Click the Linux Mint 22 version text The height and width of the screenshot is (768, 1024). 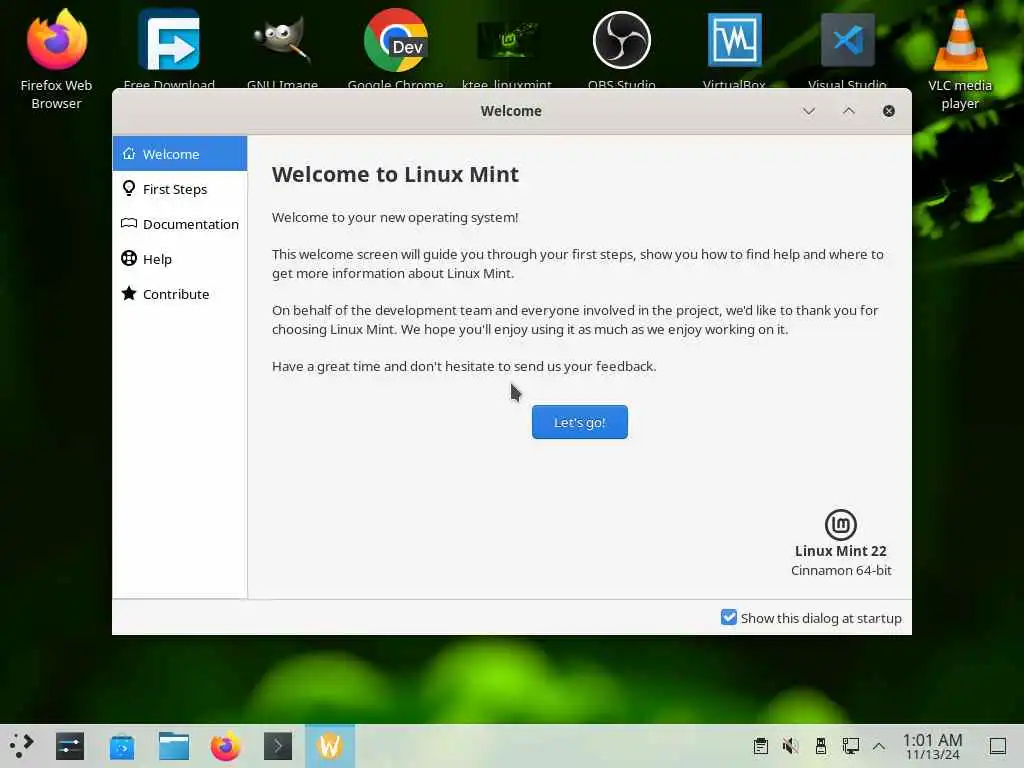(840, 551)
